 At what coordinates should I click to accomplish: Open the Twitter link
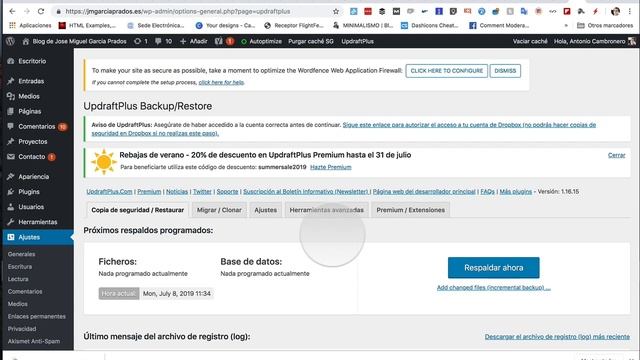coord(202,191)
